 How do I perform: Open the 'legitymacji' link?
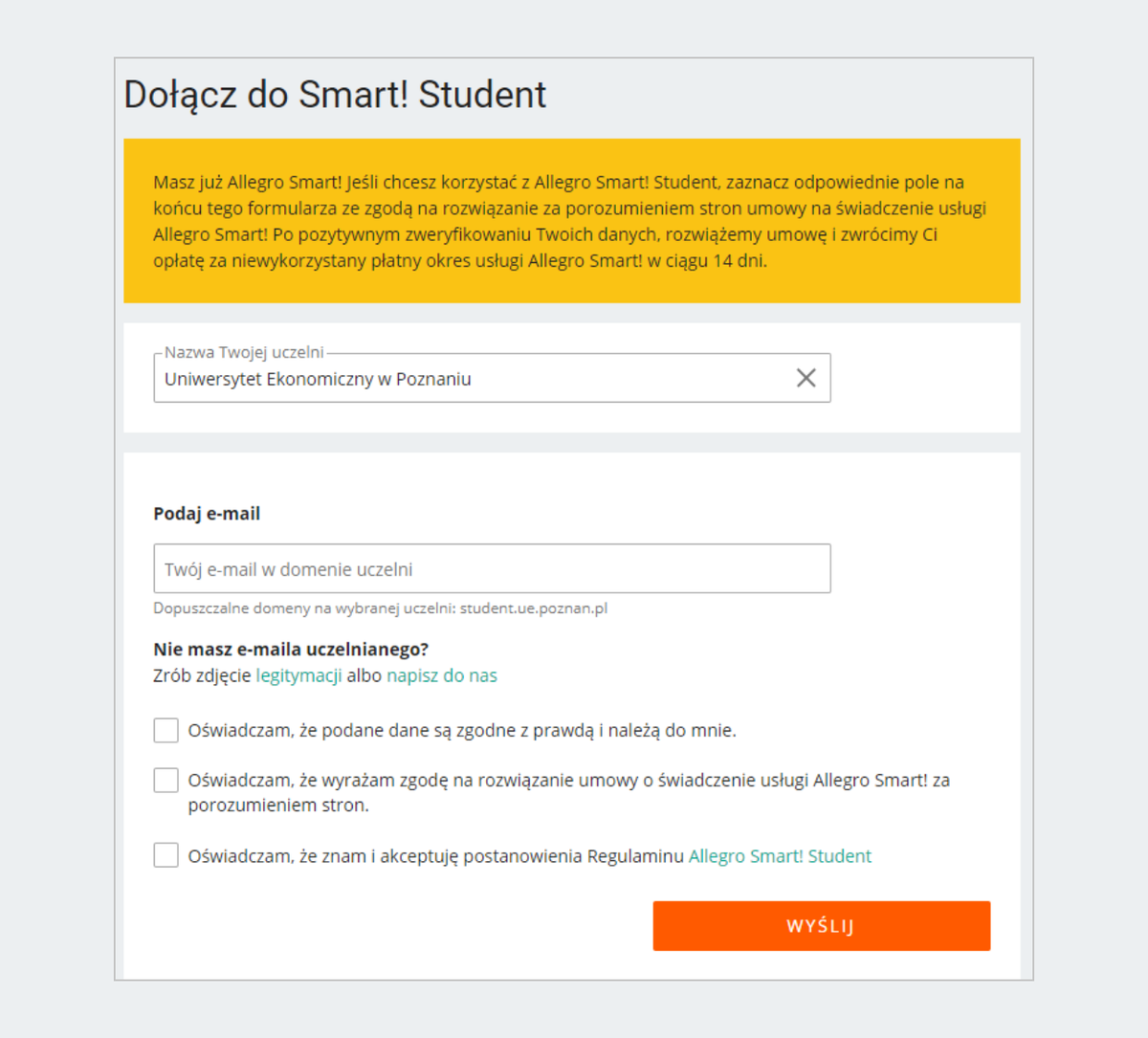tap(298, 675)
